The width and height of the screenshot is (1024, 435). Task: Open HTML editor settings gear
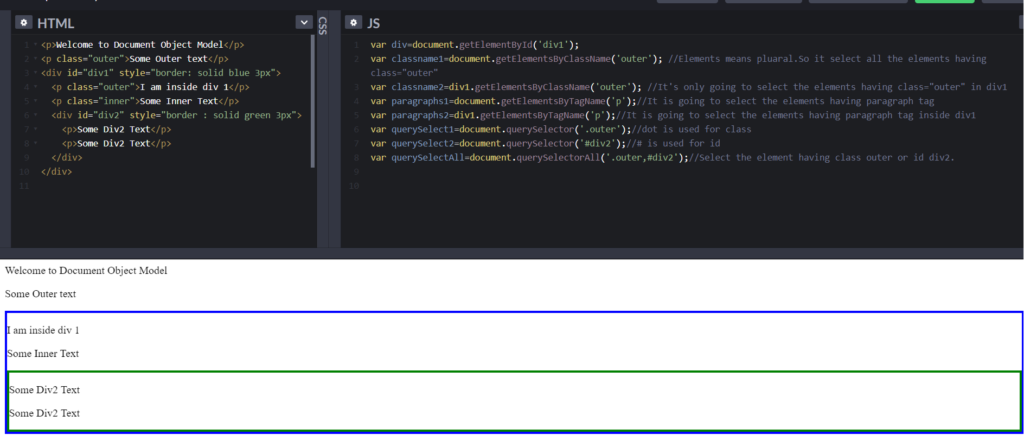pyautogui.click(x=24, y=22)
